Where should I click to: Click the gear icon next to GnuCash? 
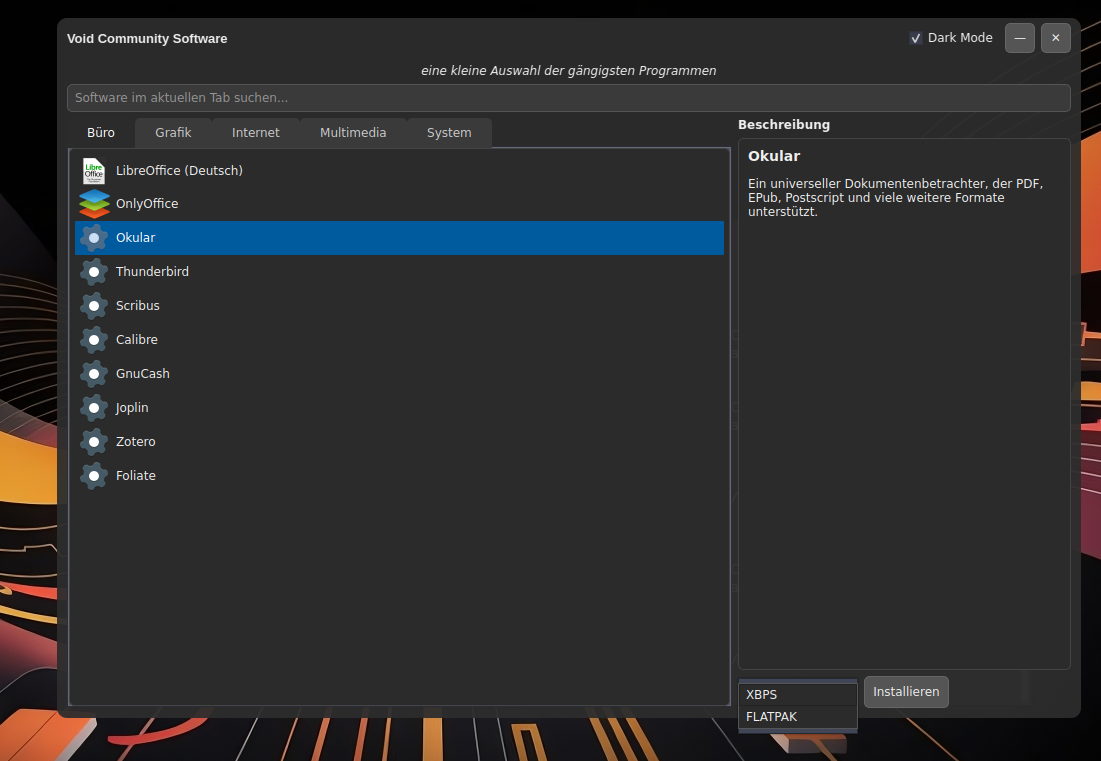tap(94, 374)
